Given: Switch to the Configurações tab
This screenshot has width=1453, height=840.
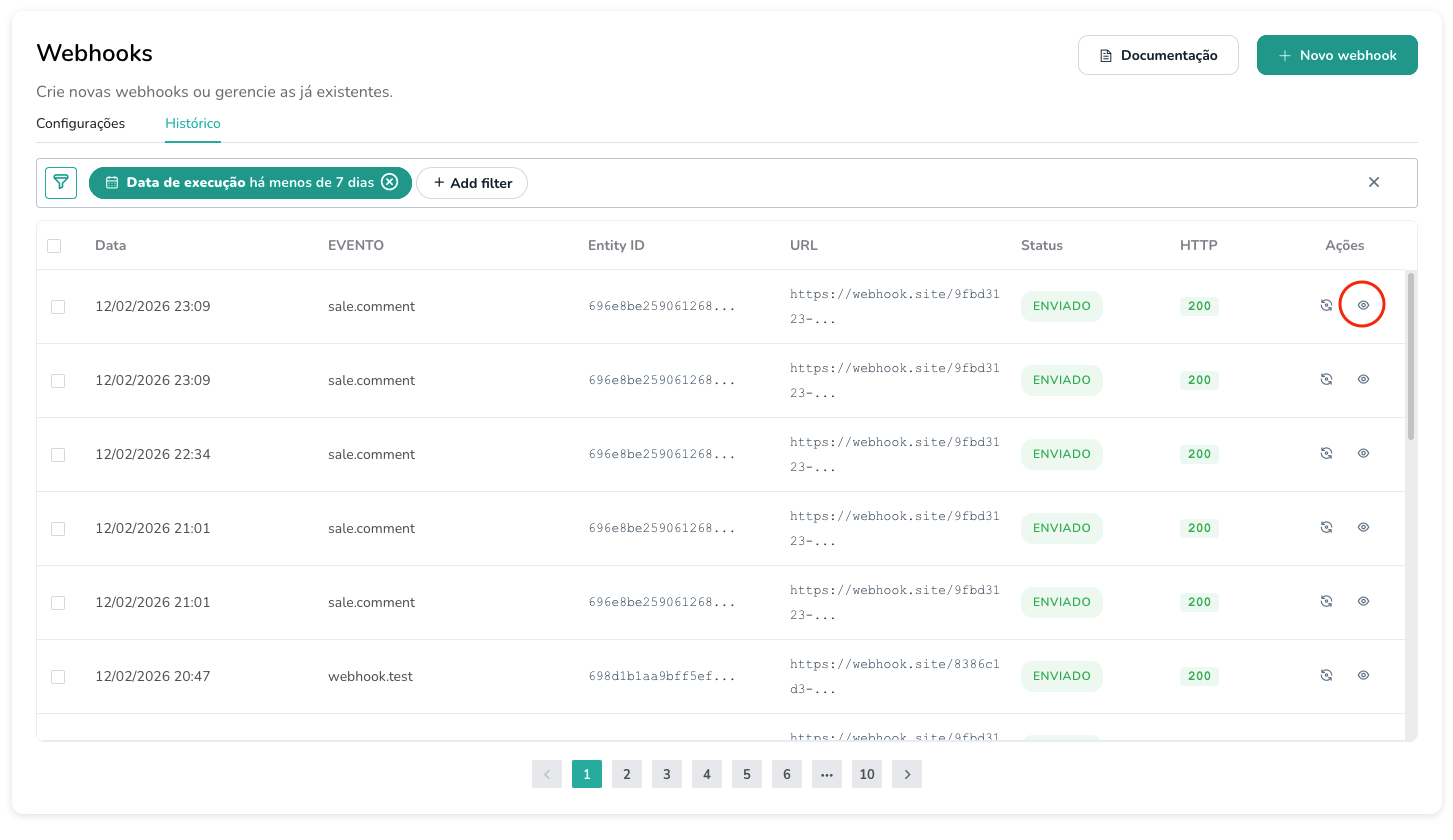Looking at the screenshot, I should click(x=80, y=123).
